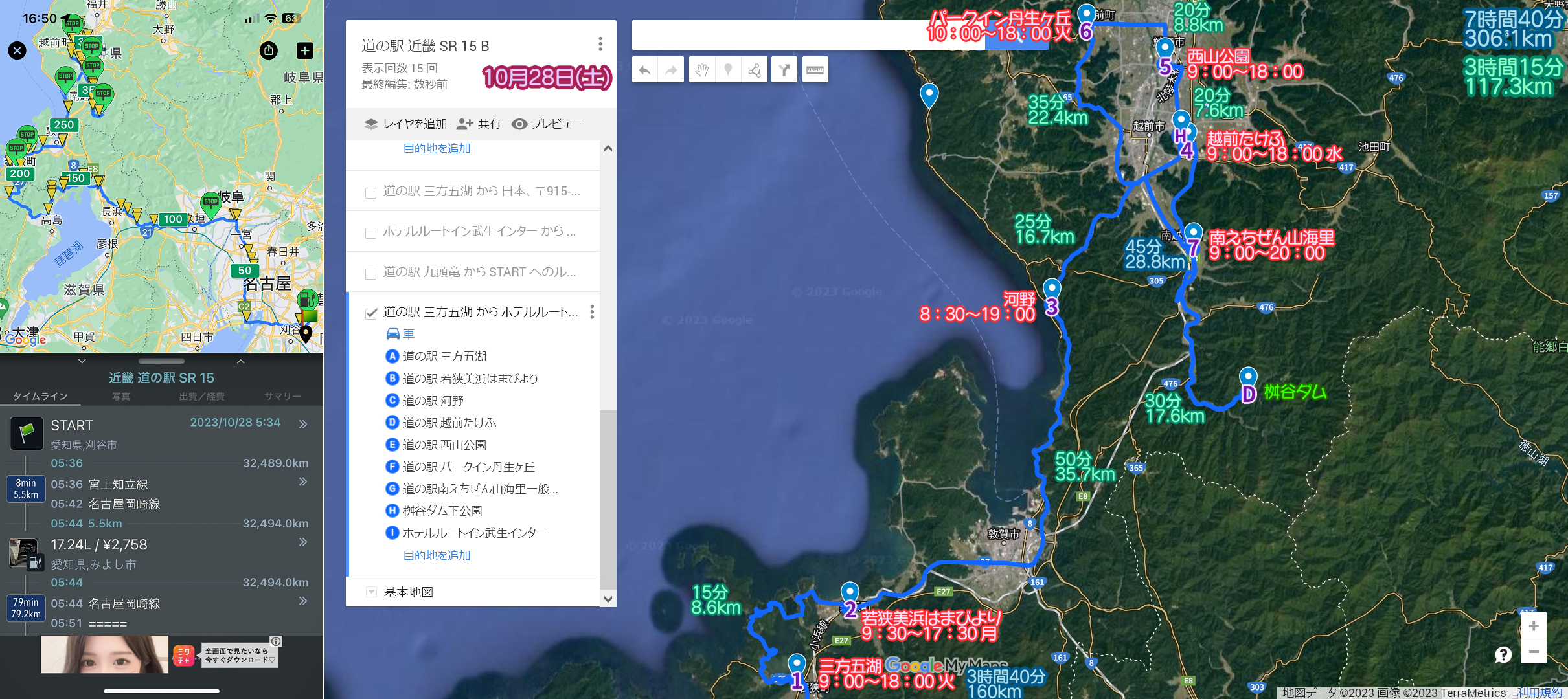Screen dimensions: 1568x699
Task: Switch to サマリー tab
Action: pyautogui.click(x=282, y=396)
